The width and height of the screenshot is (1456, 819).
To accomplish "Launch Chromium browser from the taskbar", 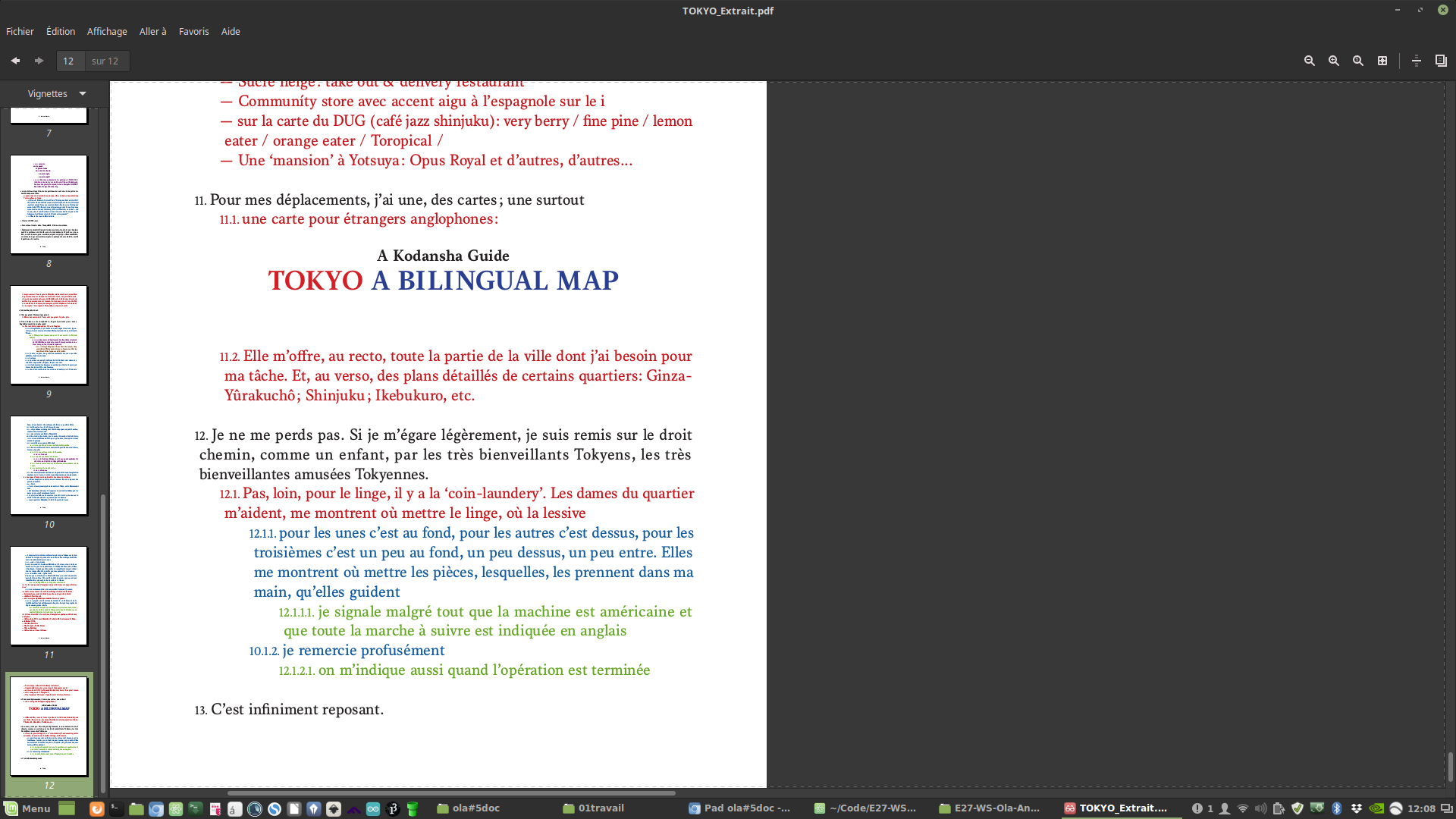I will pyautogui.click(x=156, y=808).
